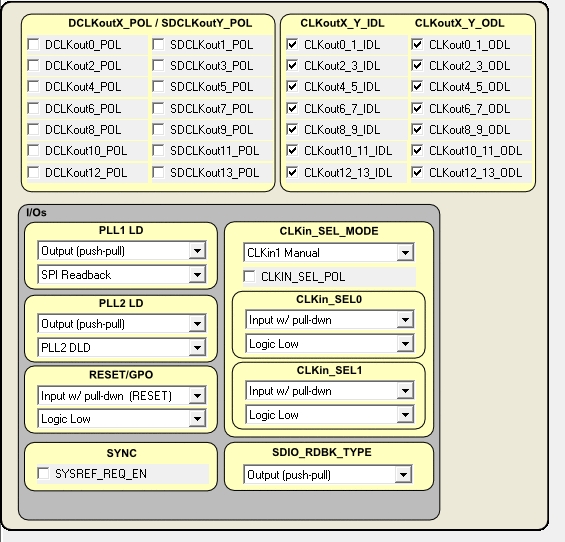Image resolution: width=565 pixels, height=542 pixels.
Task: Disable CLKout2_3_IDL option
Action: pos(292,66)
